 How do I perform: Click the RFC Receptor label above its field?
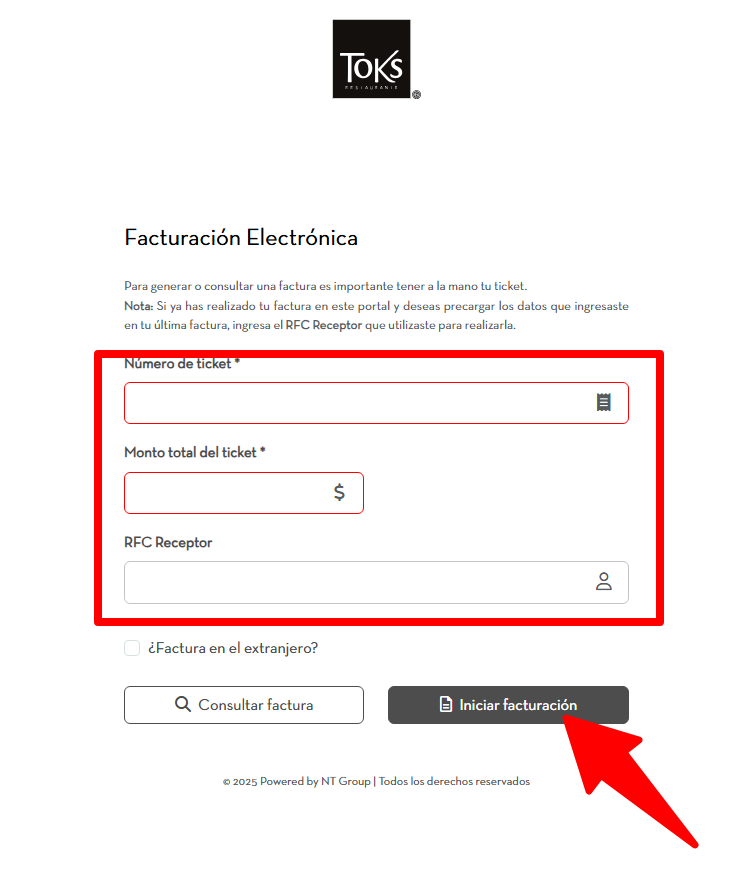pyautogui.click(x=168, y=543)
